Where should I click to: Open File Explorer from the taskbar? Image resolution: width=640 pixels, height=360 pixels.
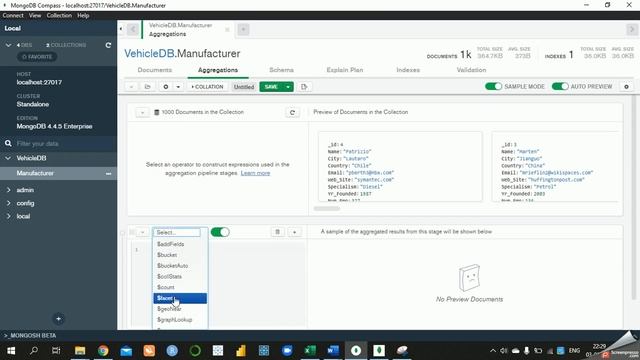[80, 351]
